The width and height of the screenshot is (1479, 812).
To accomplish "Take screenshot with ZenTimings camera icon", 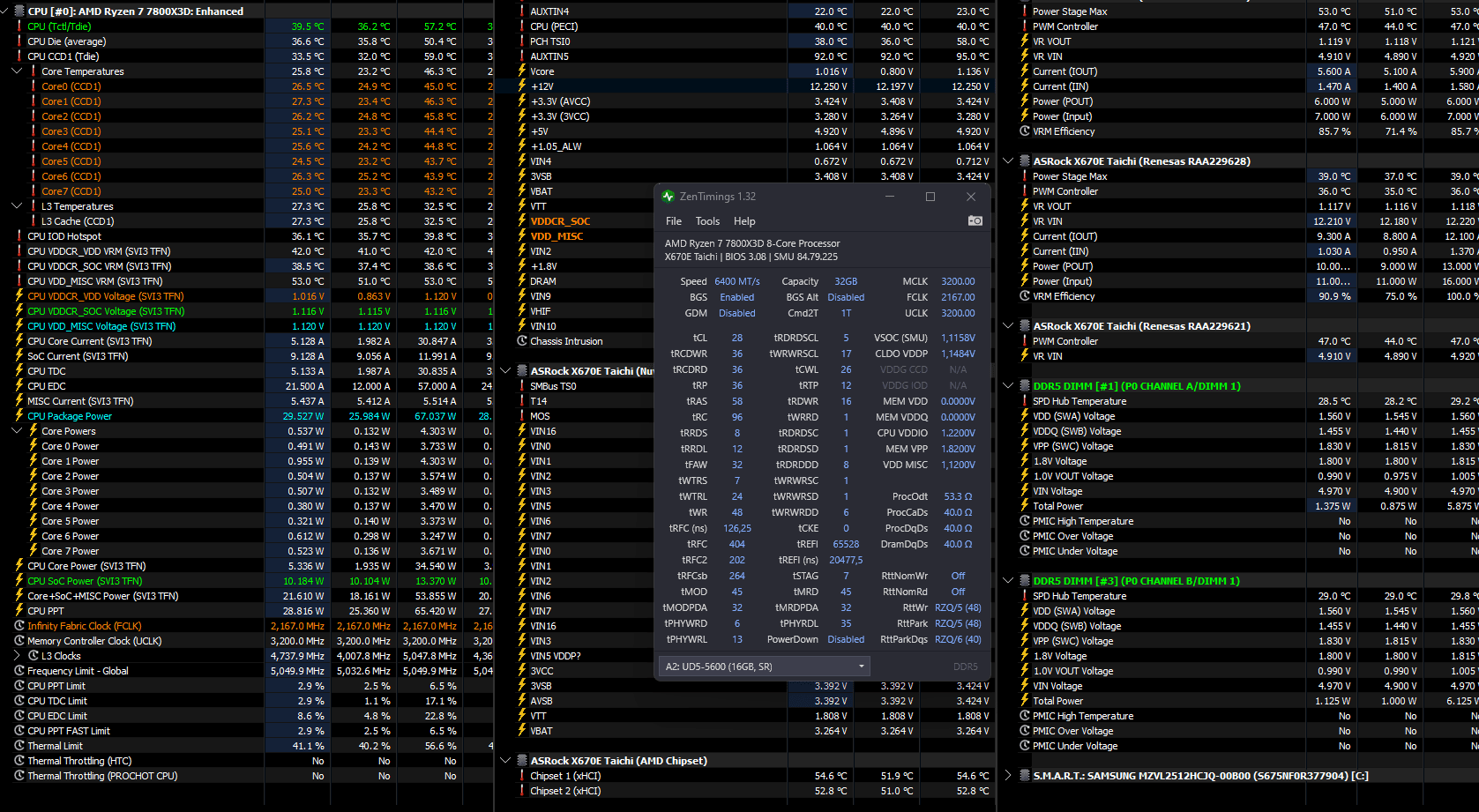I will pos(975,220).
